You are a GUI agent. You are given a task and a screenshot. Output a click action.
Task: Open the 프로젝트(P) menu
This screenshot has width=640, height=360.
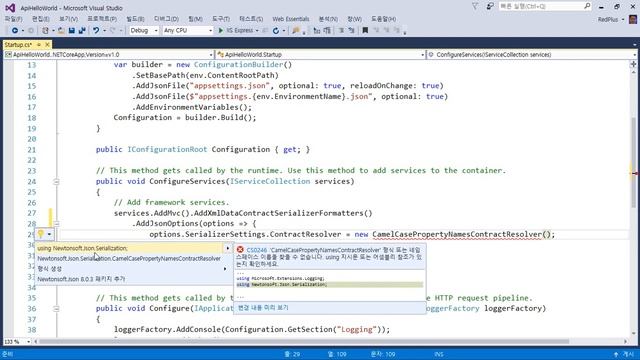[x=102, y=19]
